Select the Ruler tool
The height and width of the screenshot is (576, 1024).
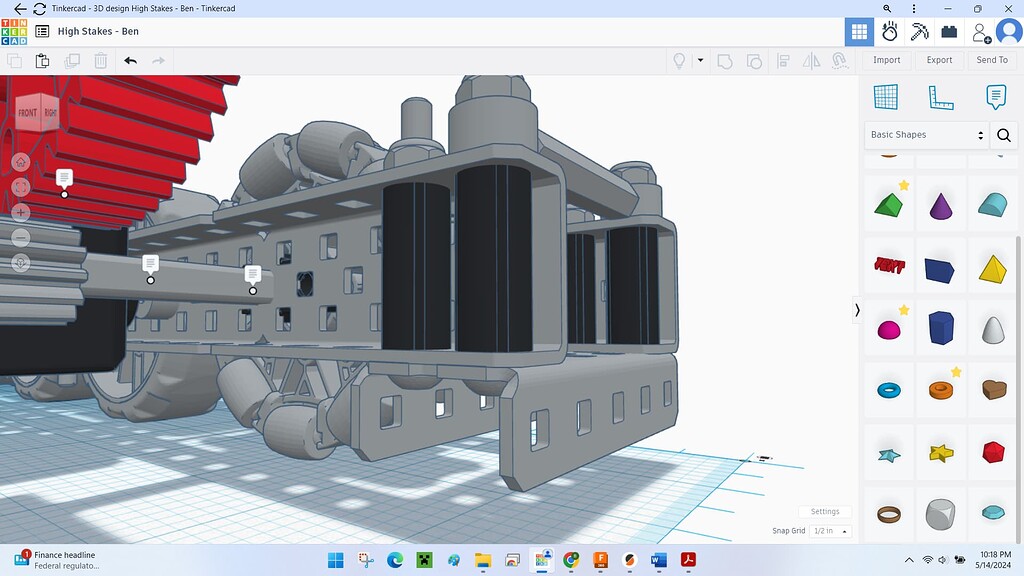(940, 97)
